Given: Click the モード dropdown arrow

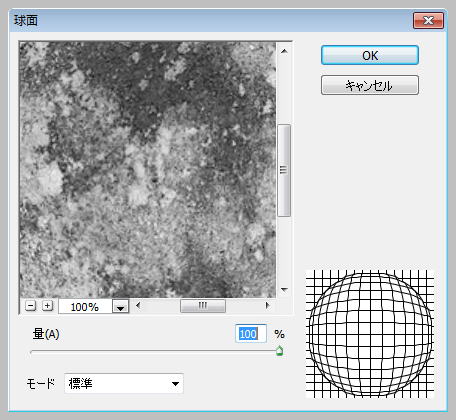Looking at the screenshot, I should click(175, 384).
